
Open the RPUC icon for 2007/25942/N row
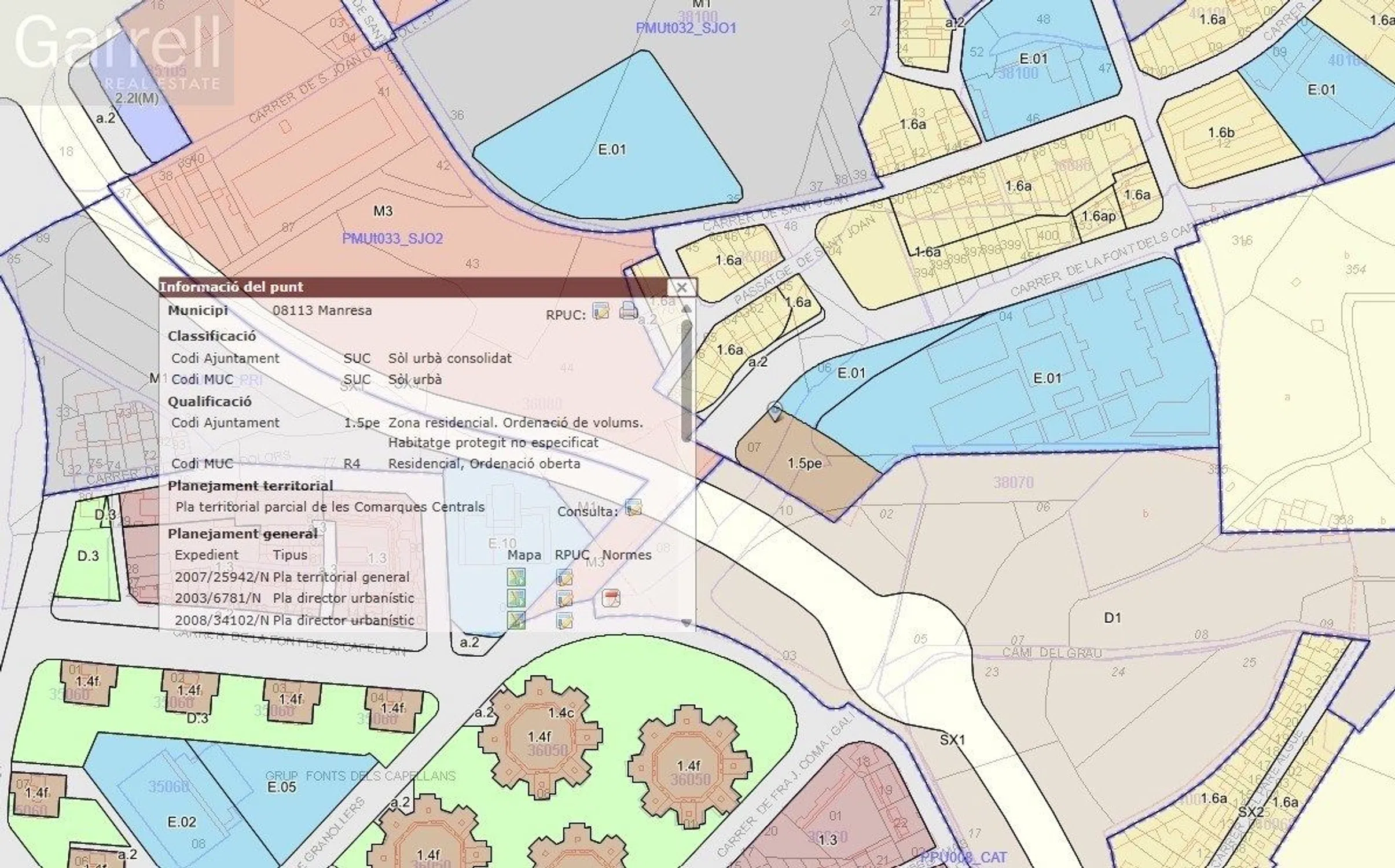click(x=564, y=577)
